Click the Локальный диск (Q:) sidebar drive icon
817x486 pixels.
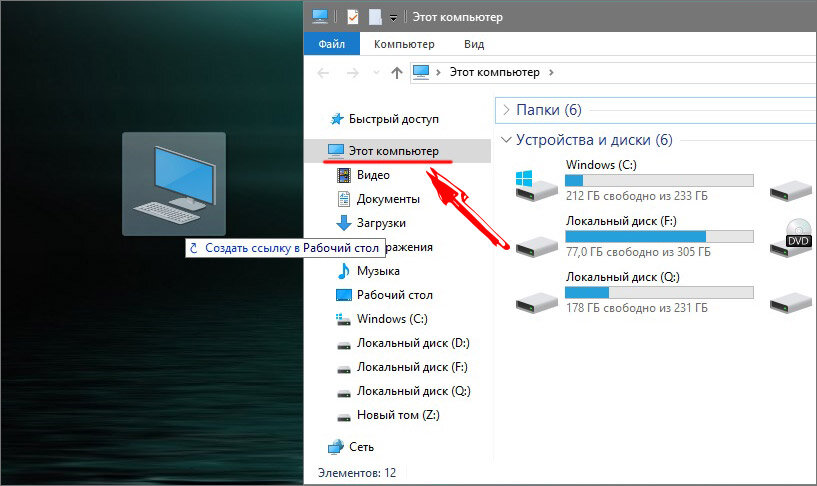click(x=344, y=393)
